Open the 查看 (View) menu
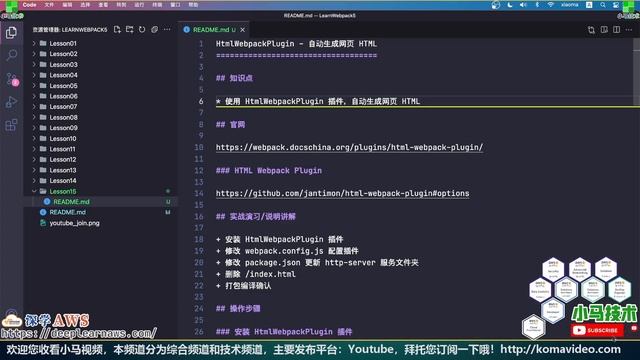This screenshot has height=360, width=640. [103, 5]
